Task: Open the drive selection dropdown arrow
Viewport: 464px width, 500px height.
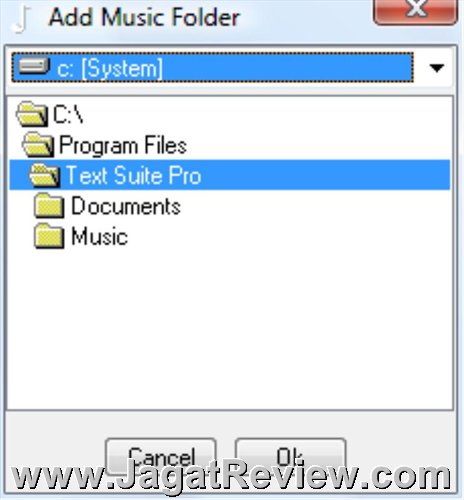Action: 436,68
